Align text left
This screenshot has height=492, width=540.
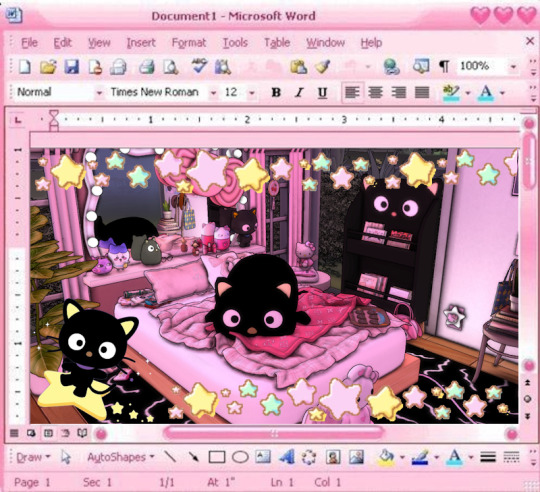click(x=352, y=92)
